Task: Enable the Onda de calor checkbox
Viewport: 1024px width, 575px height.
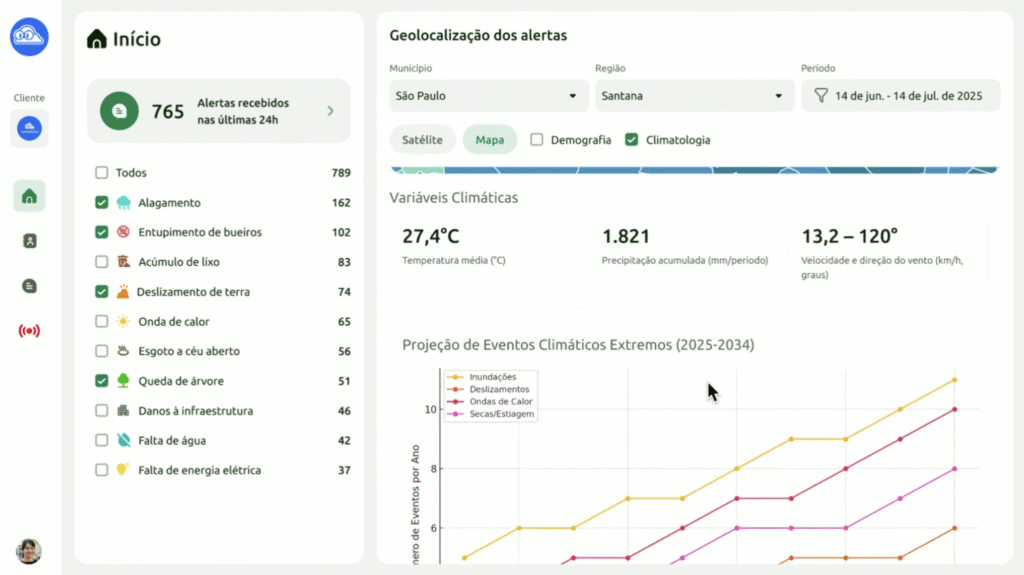Action: point(102,322)
